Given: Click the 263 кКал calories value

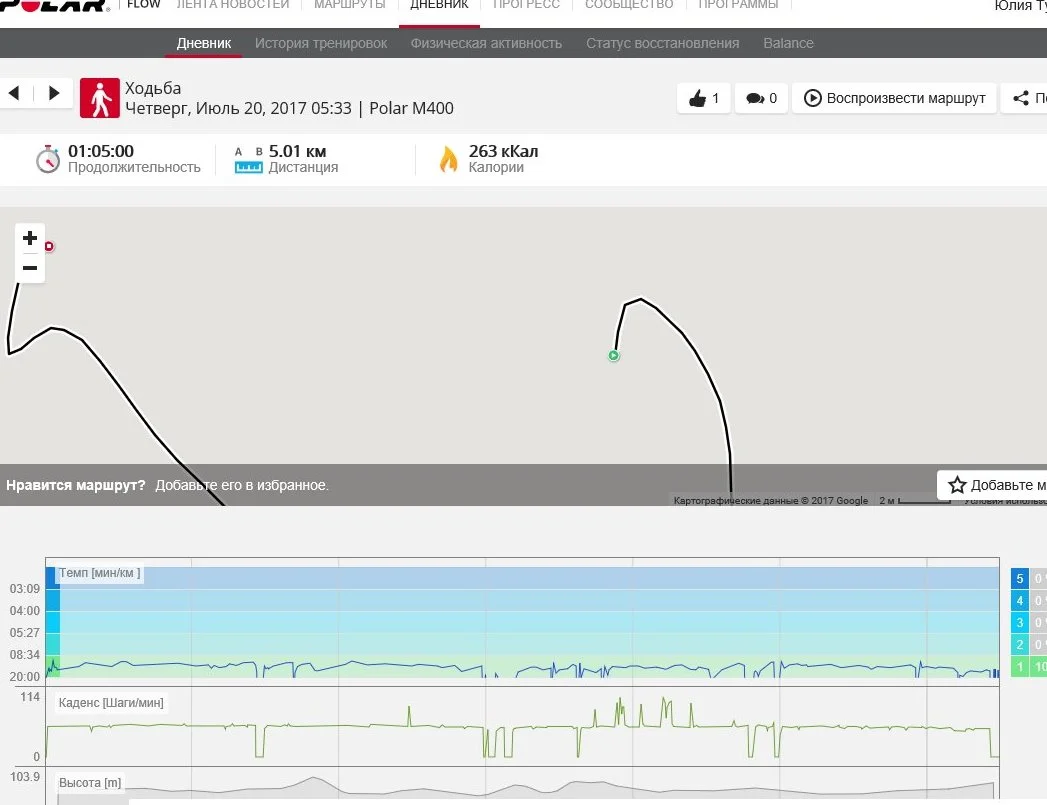Looking at the screenshot, I should (503, 152).
